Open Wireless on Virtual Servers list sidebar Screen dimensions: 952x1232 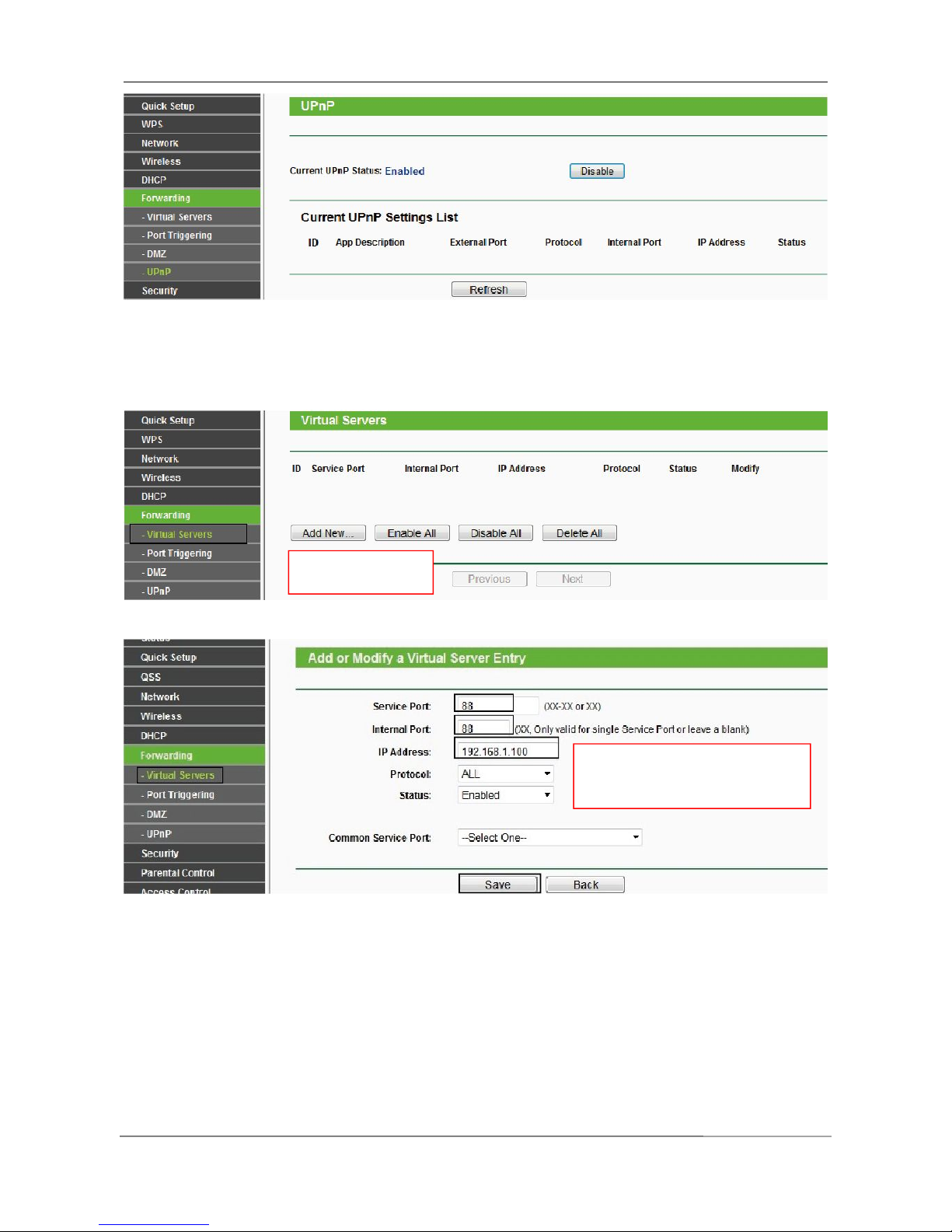point(192,477)
